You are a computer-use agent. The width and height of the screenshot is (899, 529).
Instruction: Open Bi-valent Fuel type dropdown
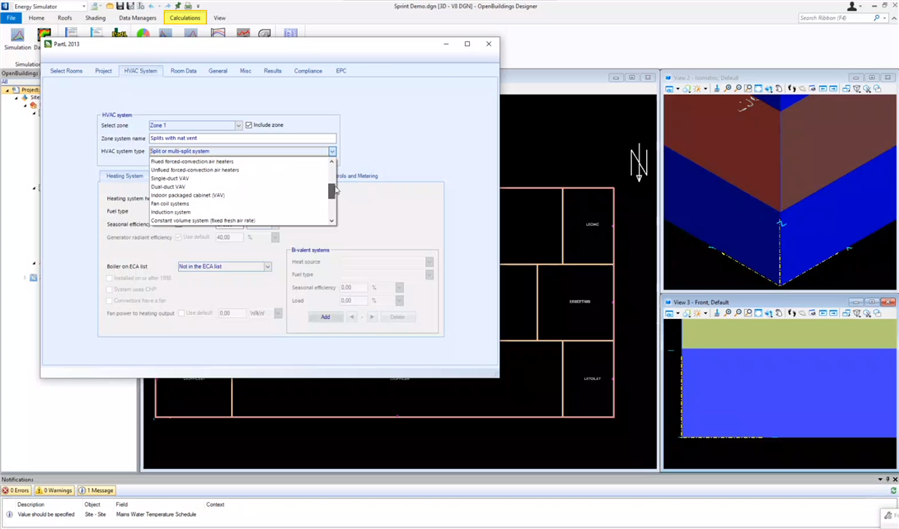tap(429, 275)
